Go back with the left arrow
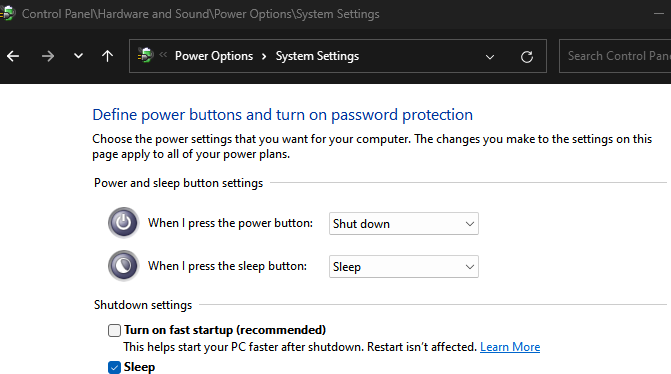Screen dimensions: 671x374 pyautogui.click(x=13, y=56)
